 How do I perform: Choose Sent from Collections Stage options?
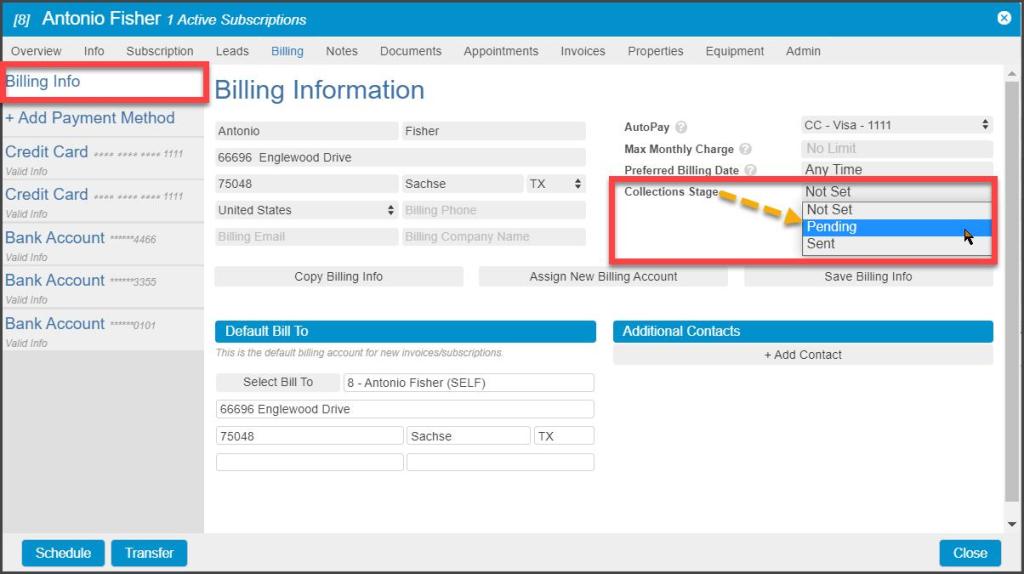821,244
